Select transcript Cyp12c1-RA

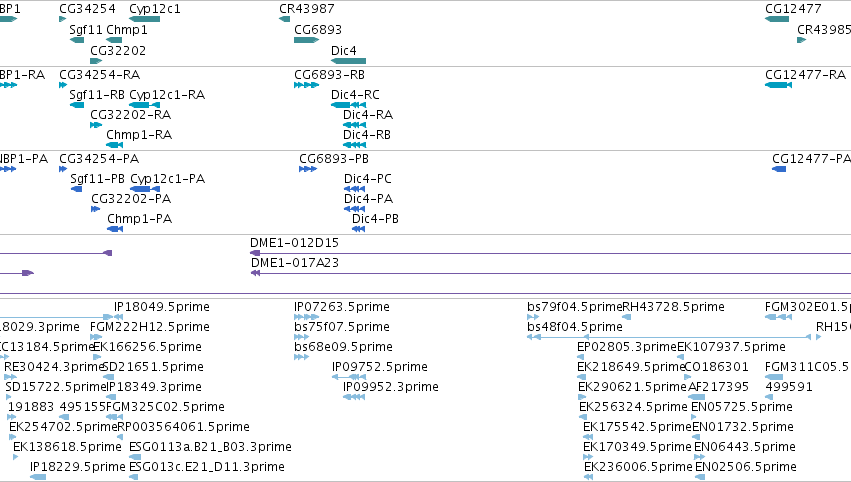tap(167, 94)
